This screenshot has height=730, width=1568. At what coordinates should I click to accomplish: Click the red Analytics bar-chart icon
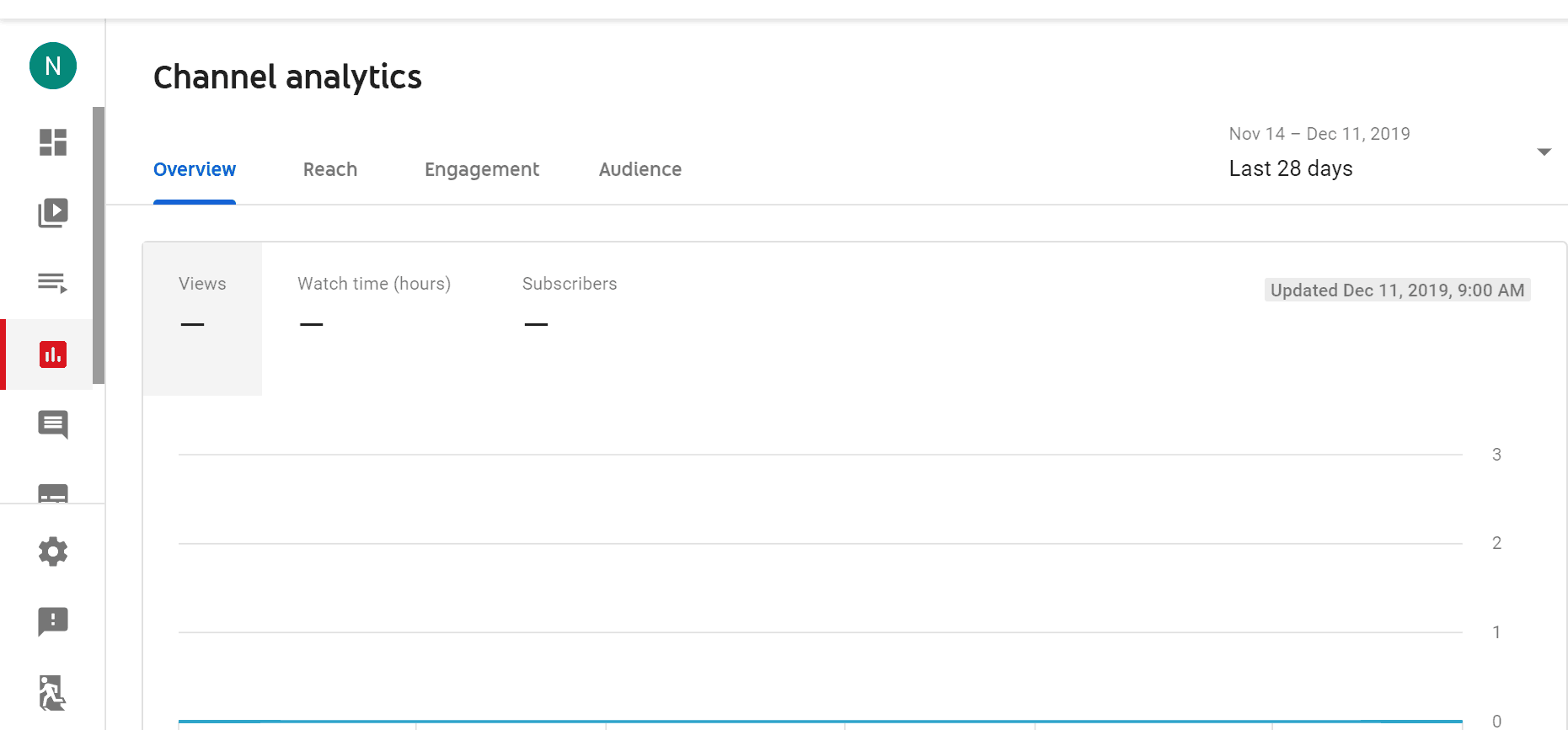pyautogui.click(x=53, y=354)
